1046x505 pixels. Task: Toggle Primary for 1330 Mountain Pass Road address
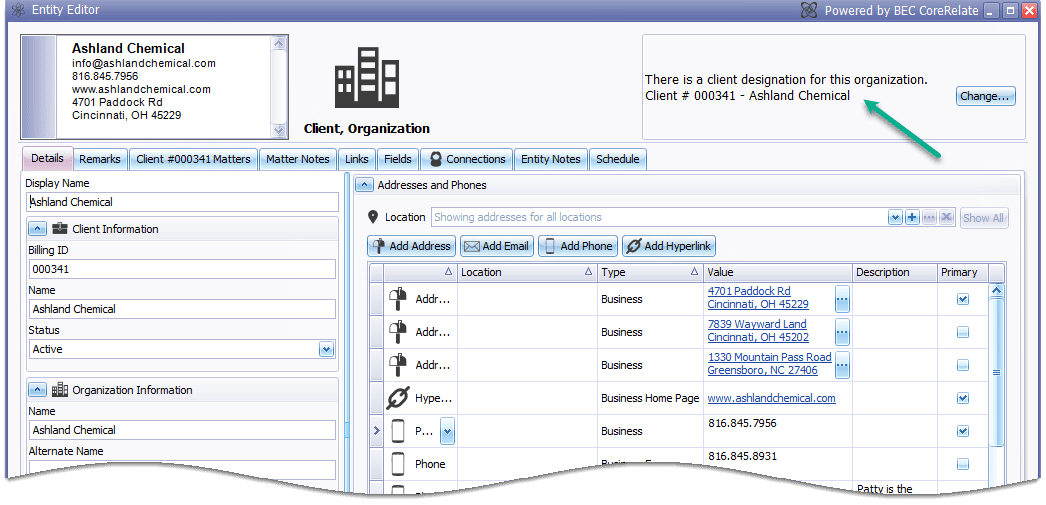(963, 365)
